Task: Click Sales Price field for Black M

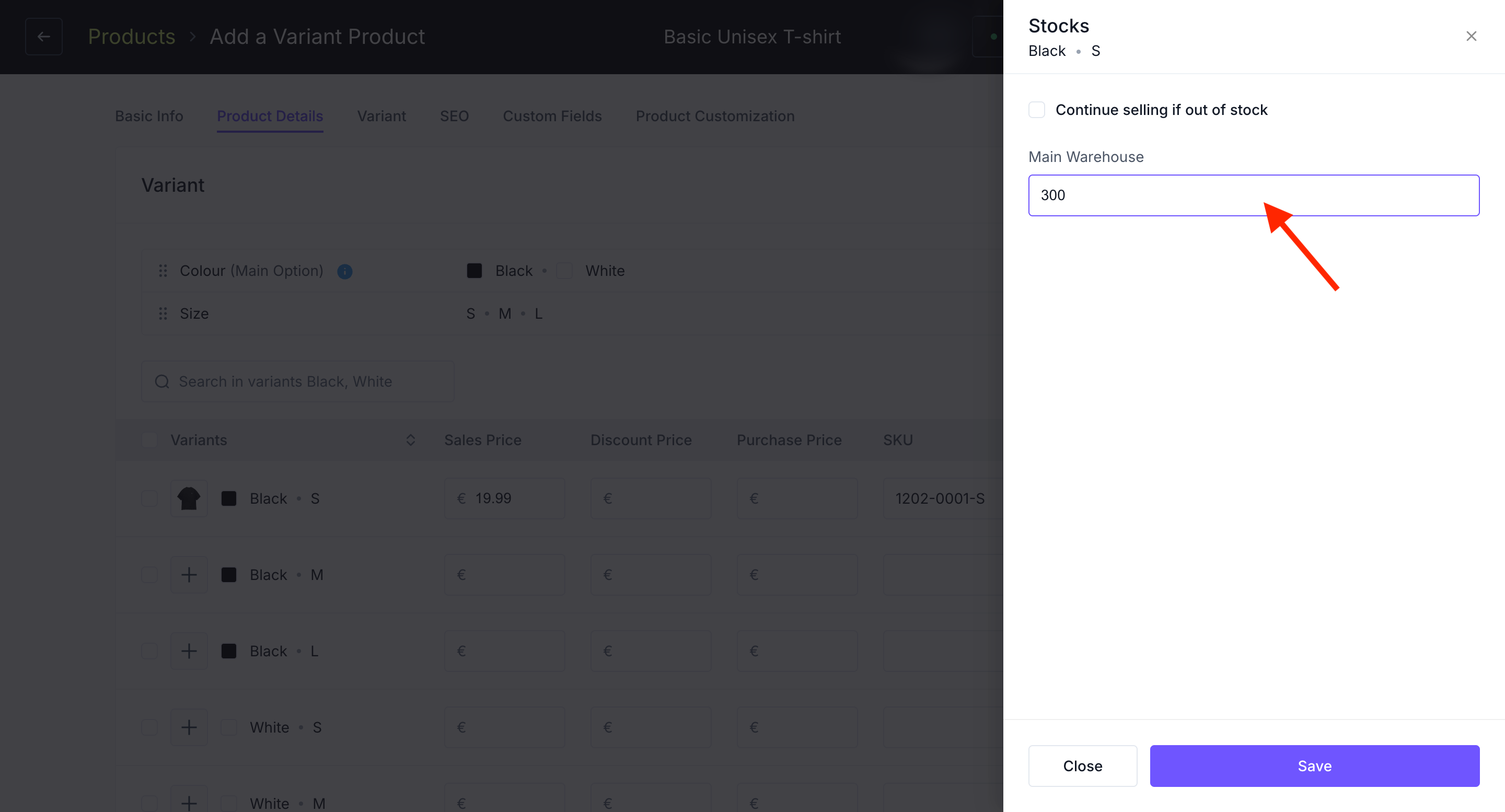Action: coord(504,575)
